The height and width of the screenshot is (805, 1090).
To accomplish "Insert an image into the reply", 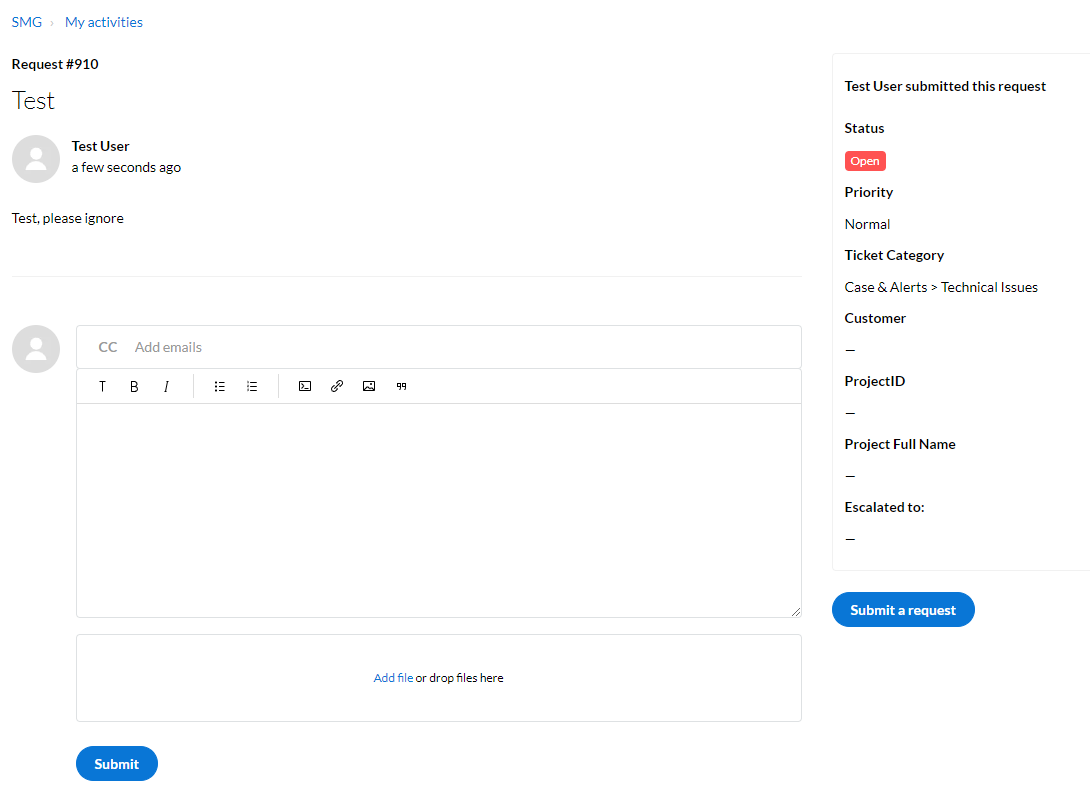I will (369, 387).
